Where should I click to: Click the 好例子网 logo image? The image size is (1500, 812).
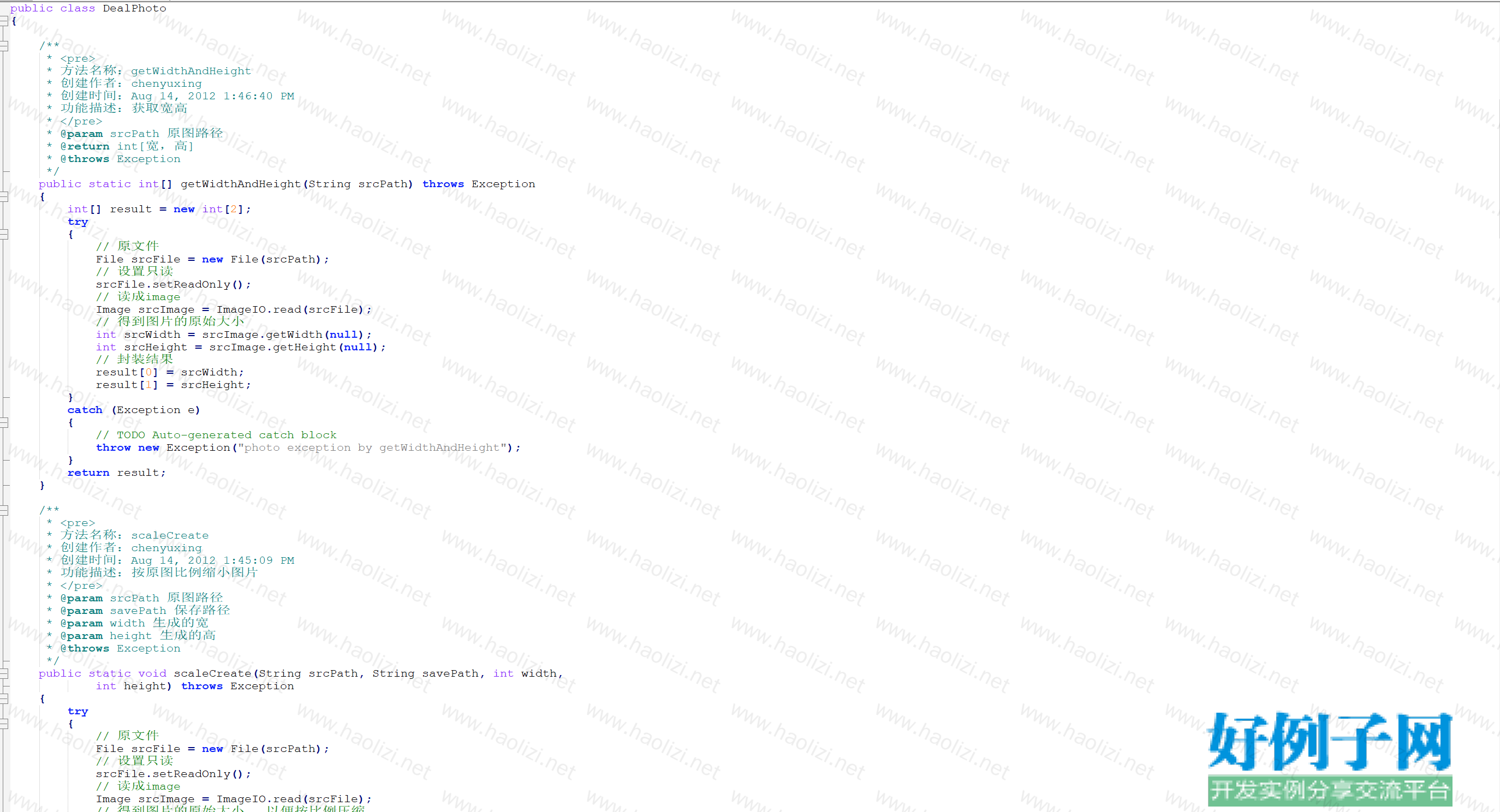pos(1329,741)
